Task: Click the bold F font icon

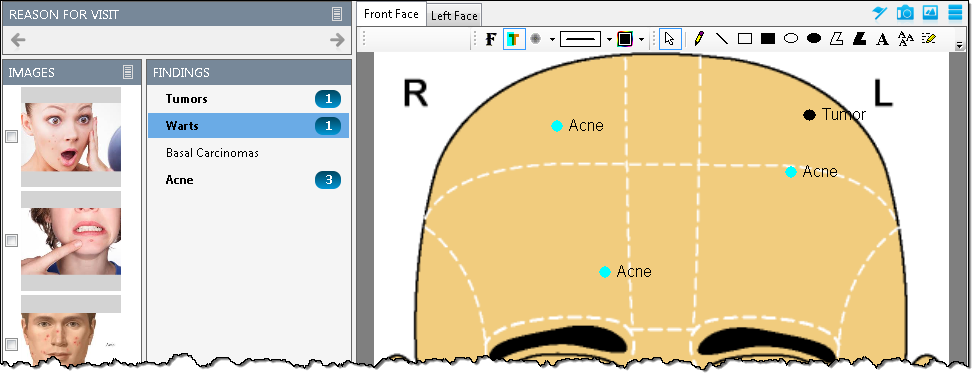Action: pos(490,39)
